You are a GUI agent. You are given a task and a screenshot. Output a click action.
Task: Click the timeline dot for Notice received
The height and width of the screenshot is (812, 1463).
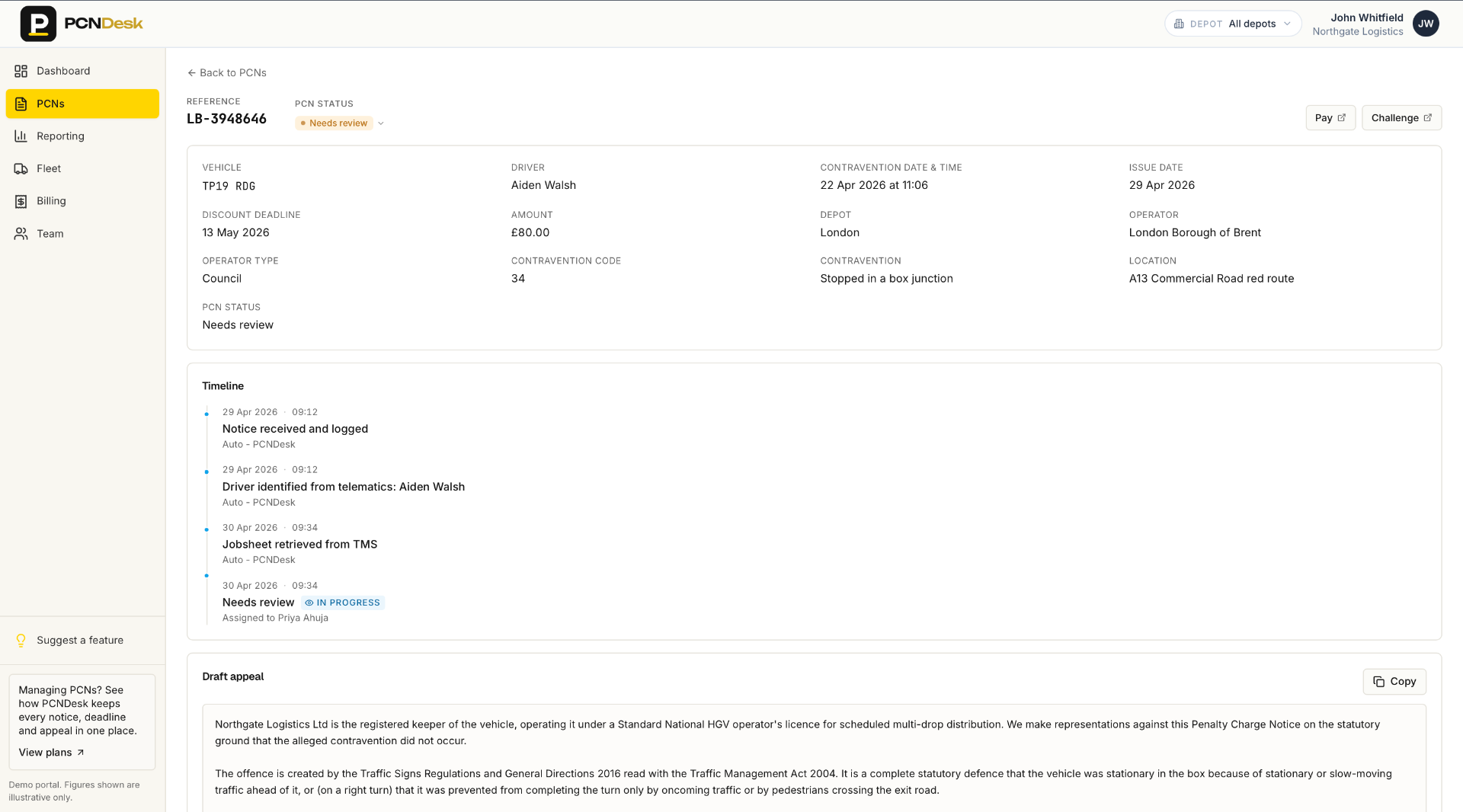pyautogui.click(x=206, y=414)
